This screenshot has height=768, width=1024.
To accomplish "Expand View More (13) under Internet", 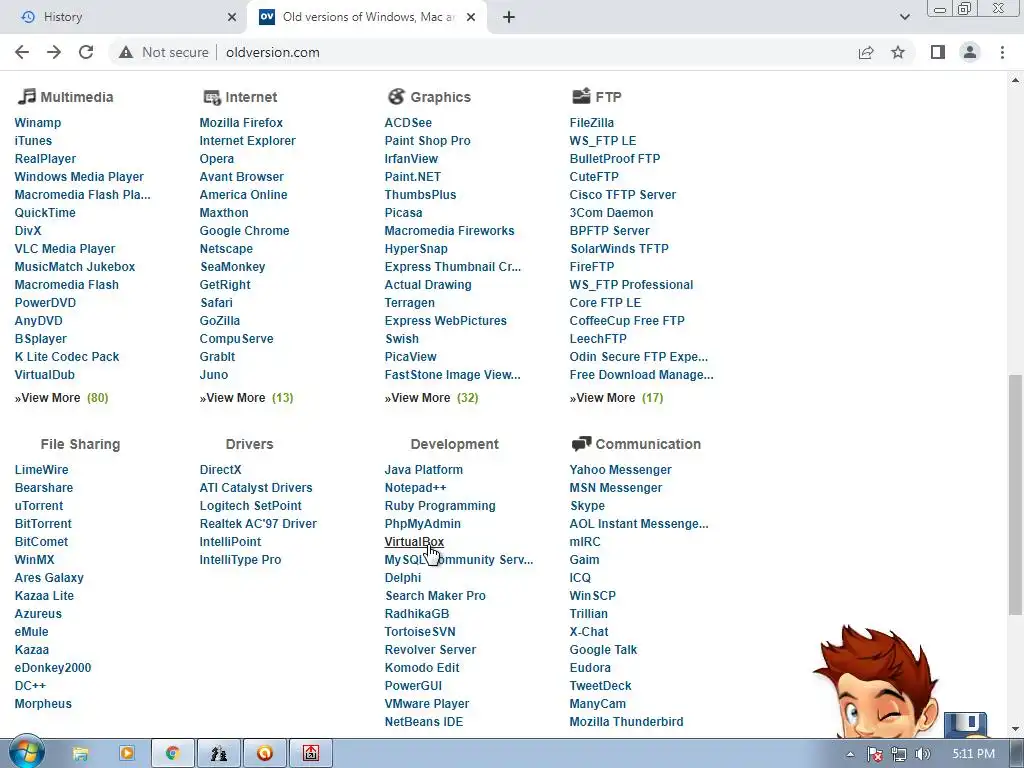I will pyautogui.click(x=246, y=398).
